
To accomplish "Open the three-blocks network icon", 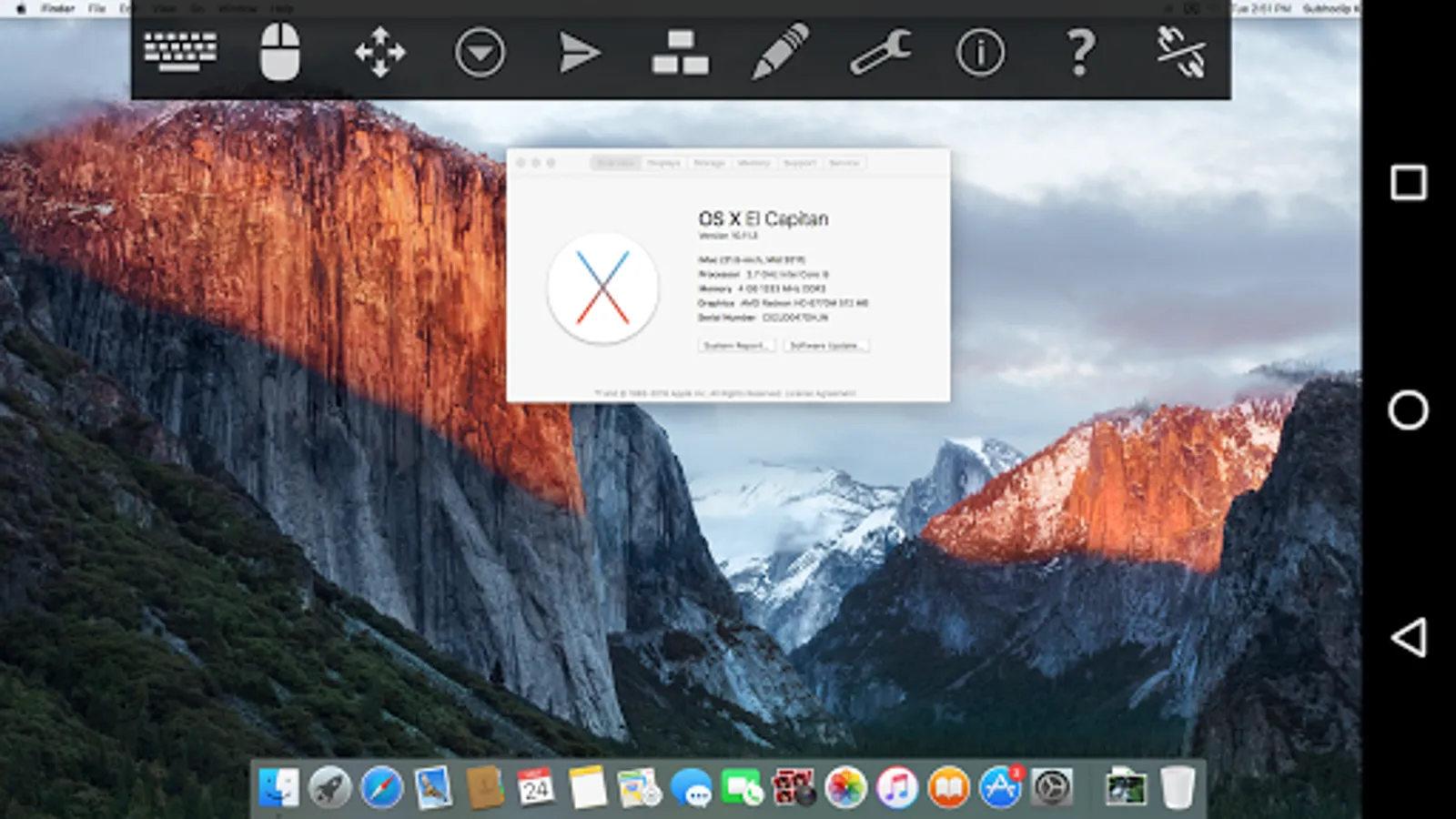I will pos(680,52).
